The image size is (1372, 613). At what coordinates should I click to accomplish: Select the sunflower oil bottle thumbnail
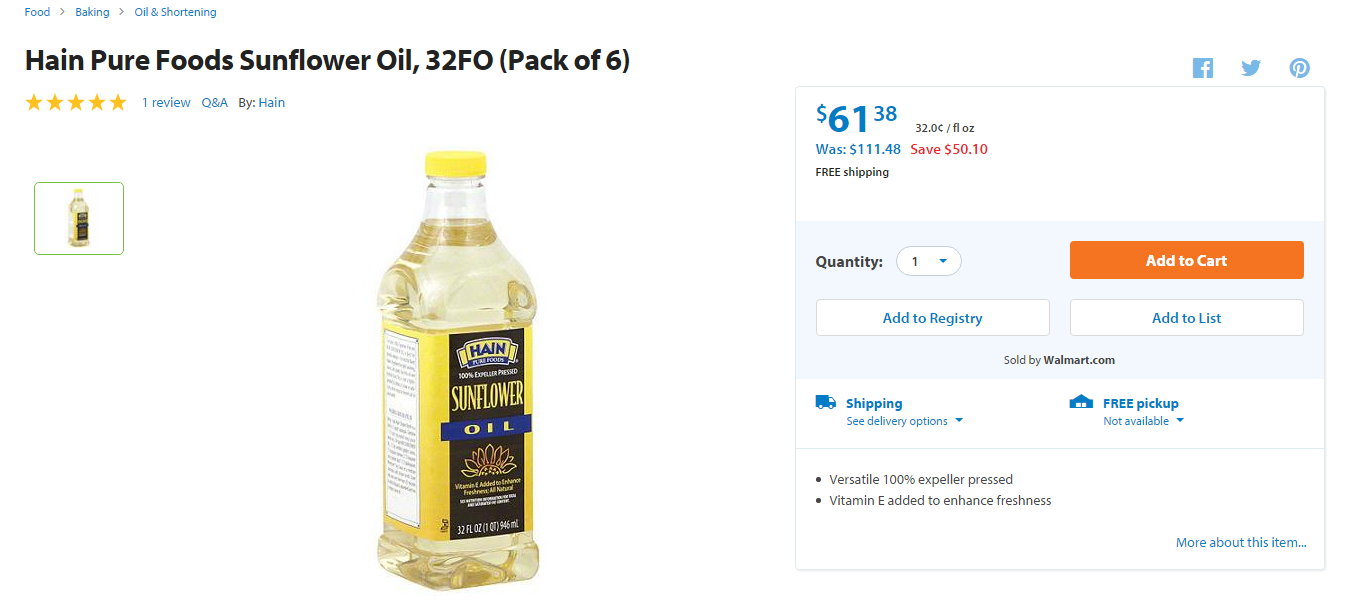(79, 218)
